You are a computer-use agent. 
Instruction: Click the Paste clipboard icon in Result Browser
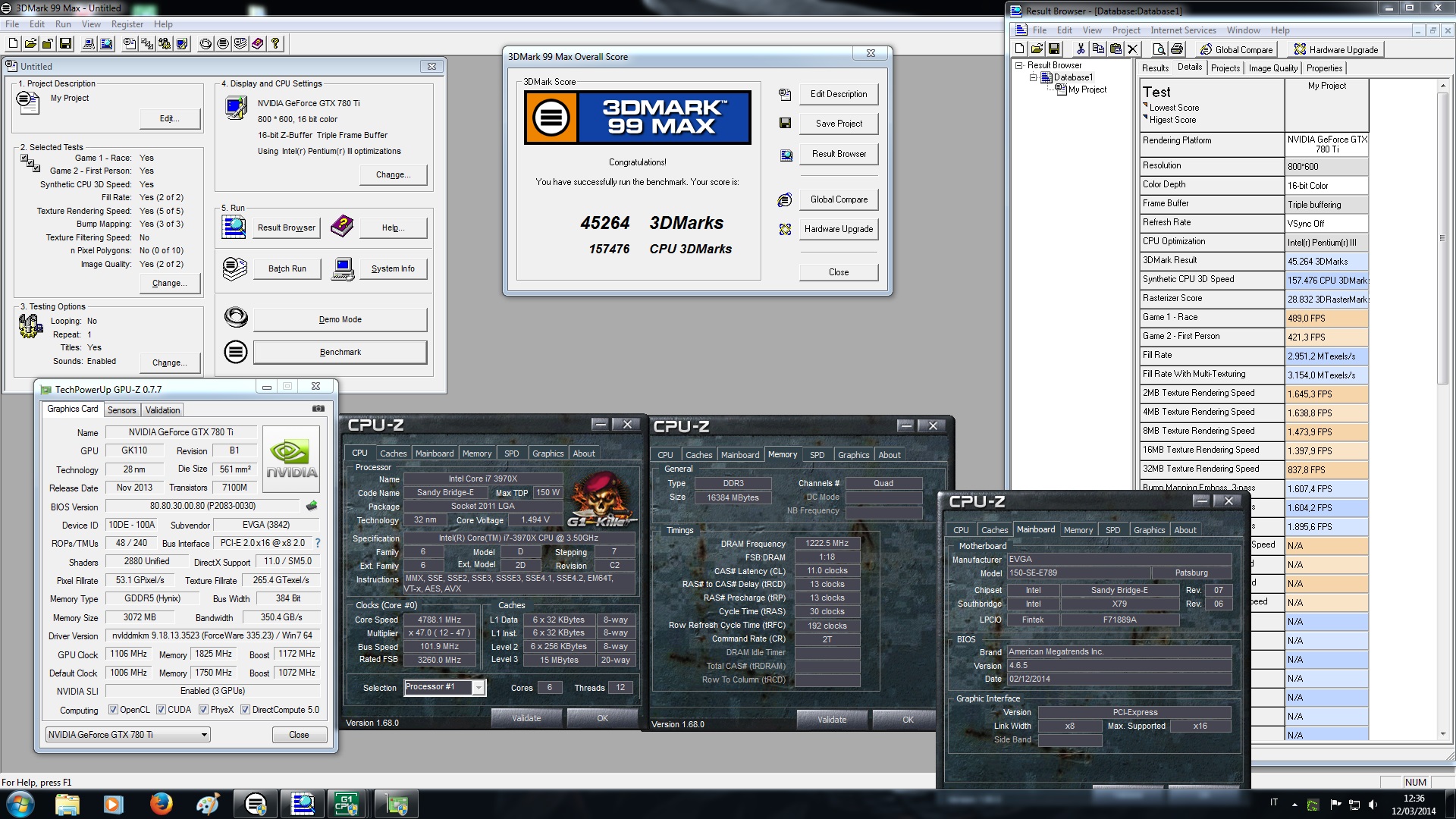pyautogui.click(x=1116, y=49)
